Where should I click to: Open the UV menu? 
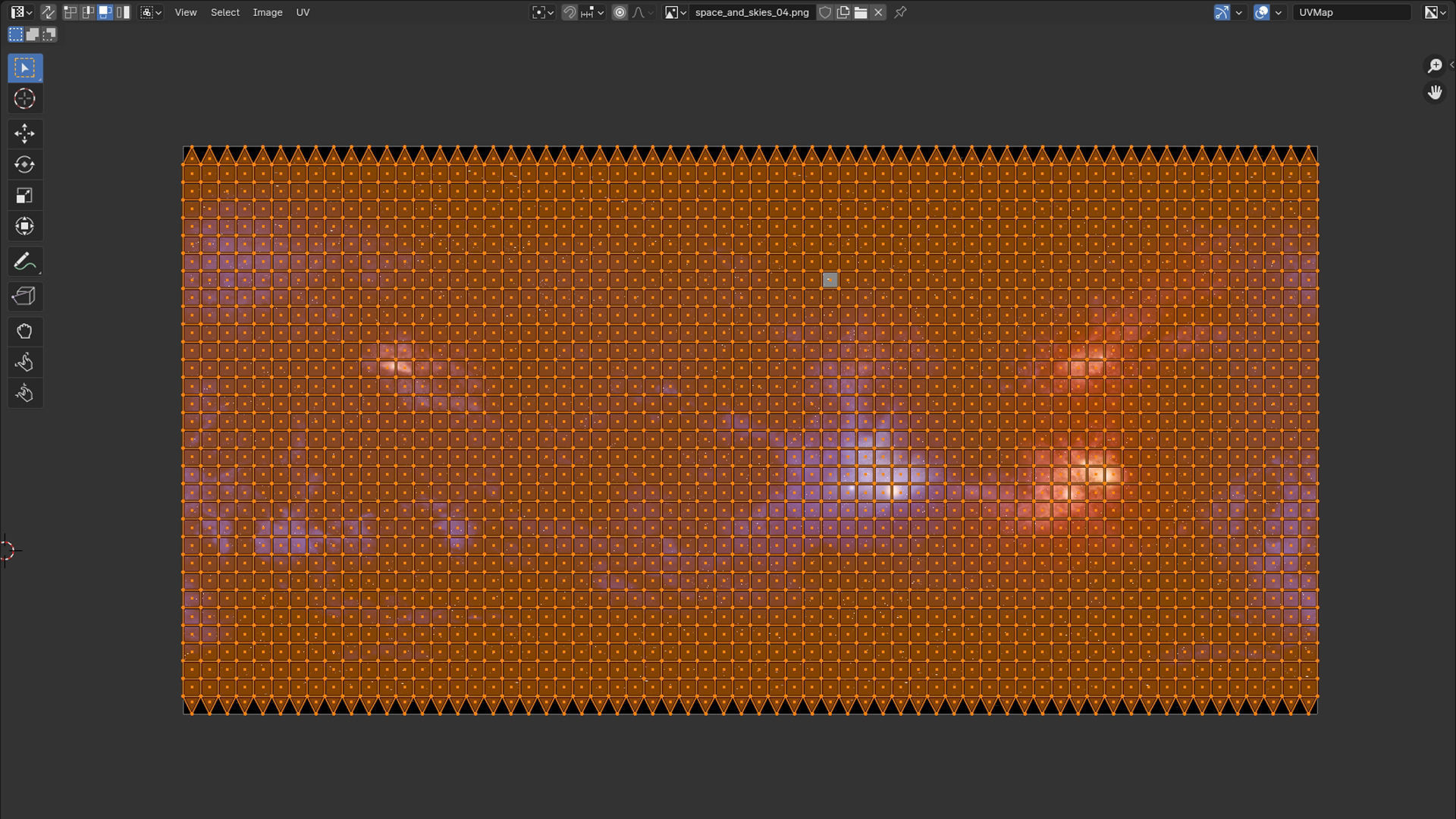(303, 12)
